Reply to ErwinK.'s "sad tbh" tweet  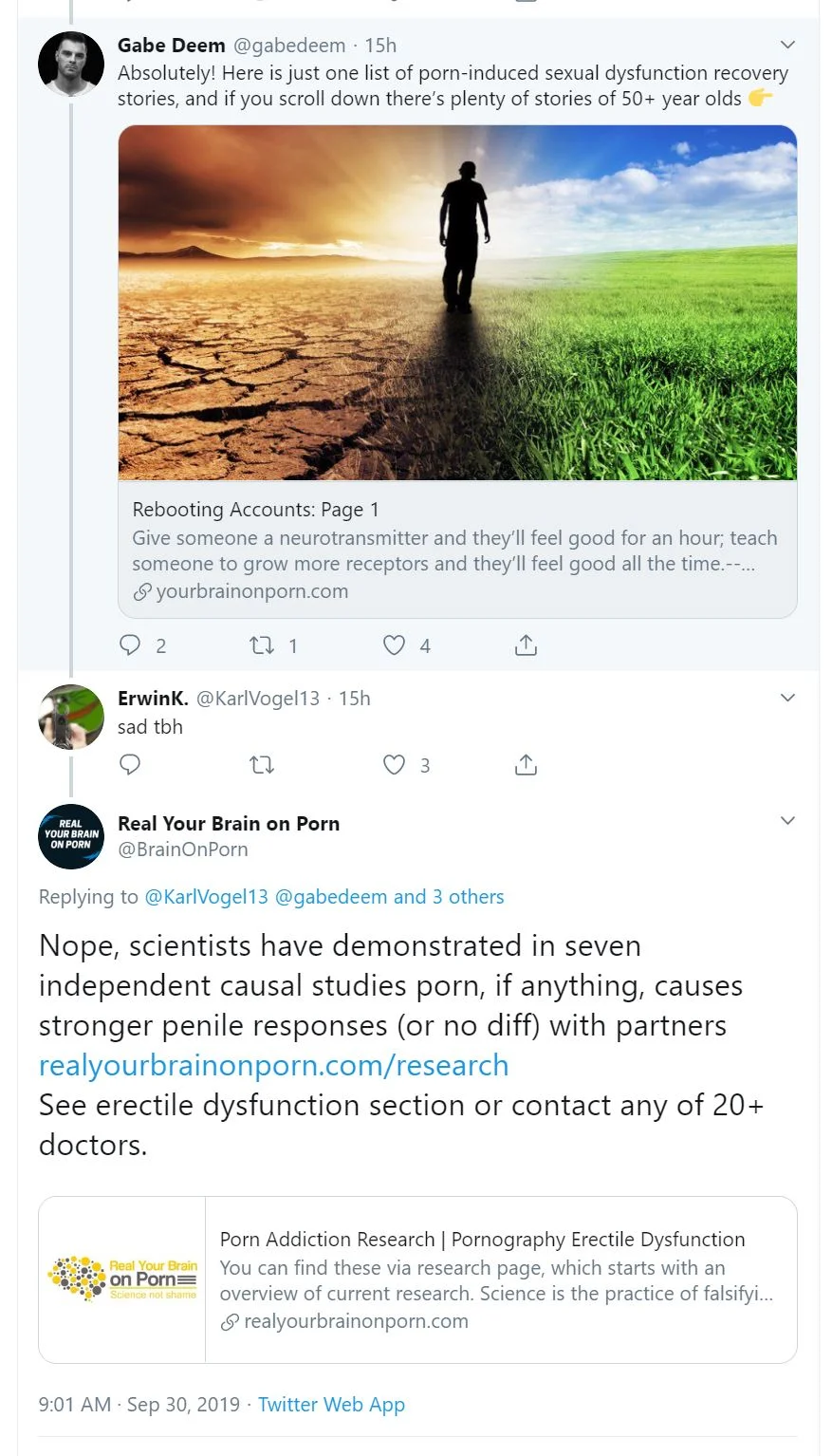130,765
